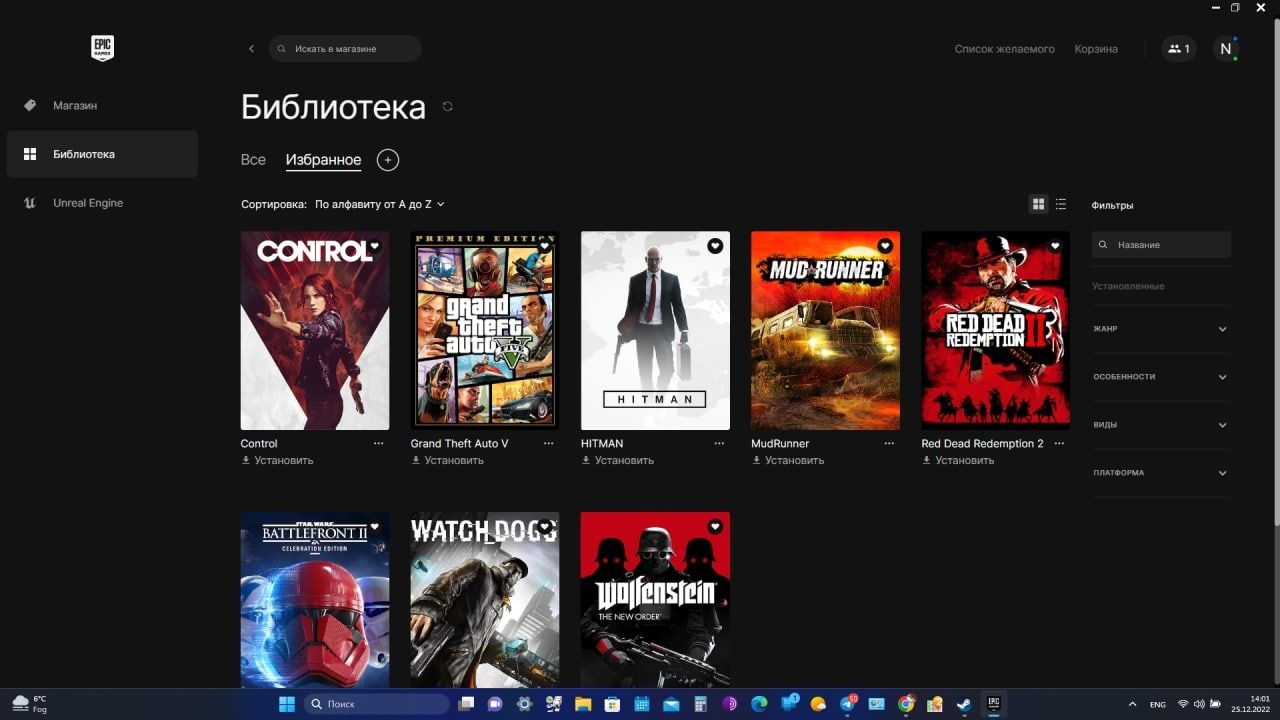Open File Explorer from the taskbar
The image size is (1280, 720).
(x=583, y=704)
